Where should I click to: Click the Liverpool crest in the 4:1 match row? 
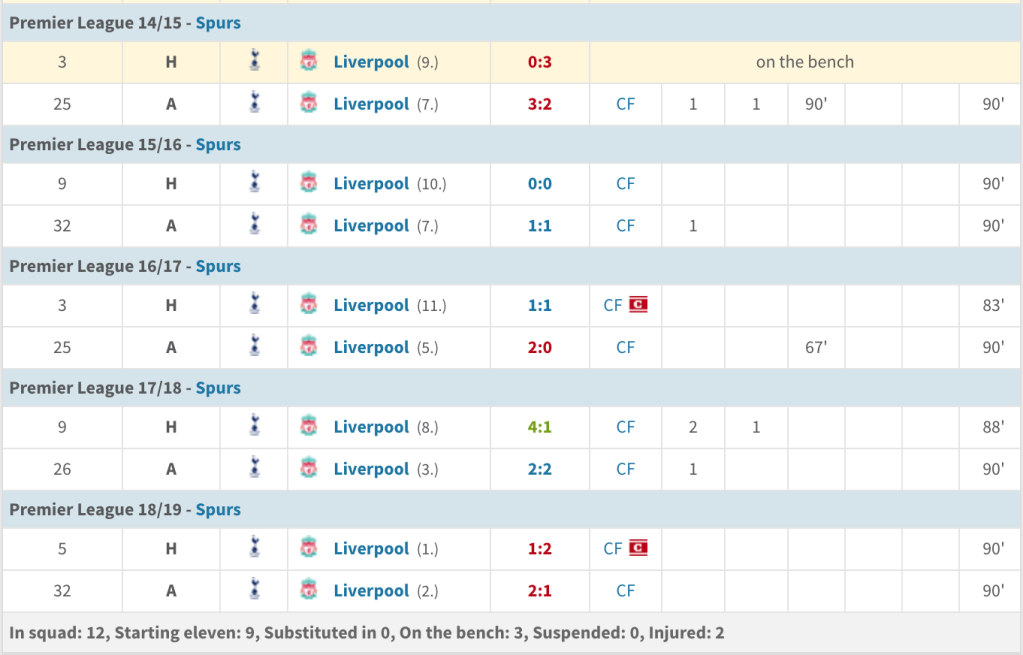tap(309, 426)
